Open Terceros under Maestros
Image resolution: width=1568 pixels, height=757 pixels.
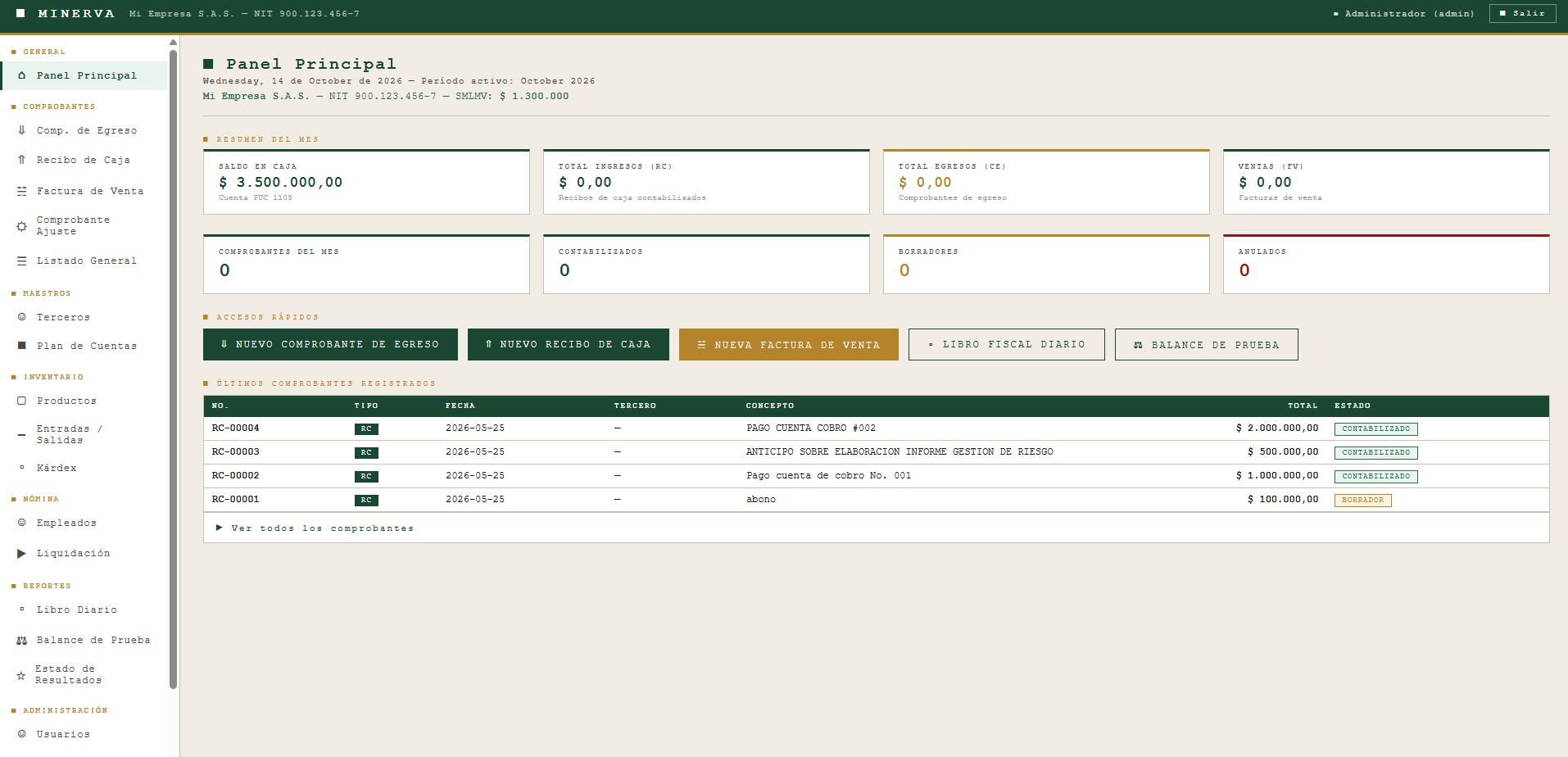click(x=84, y=317)
